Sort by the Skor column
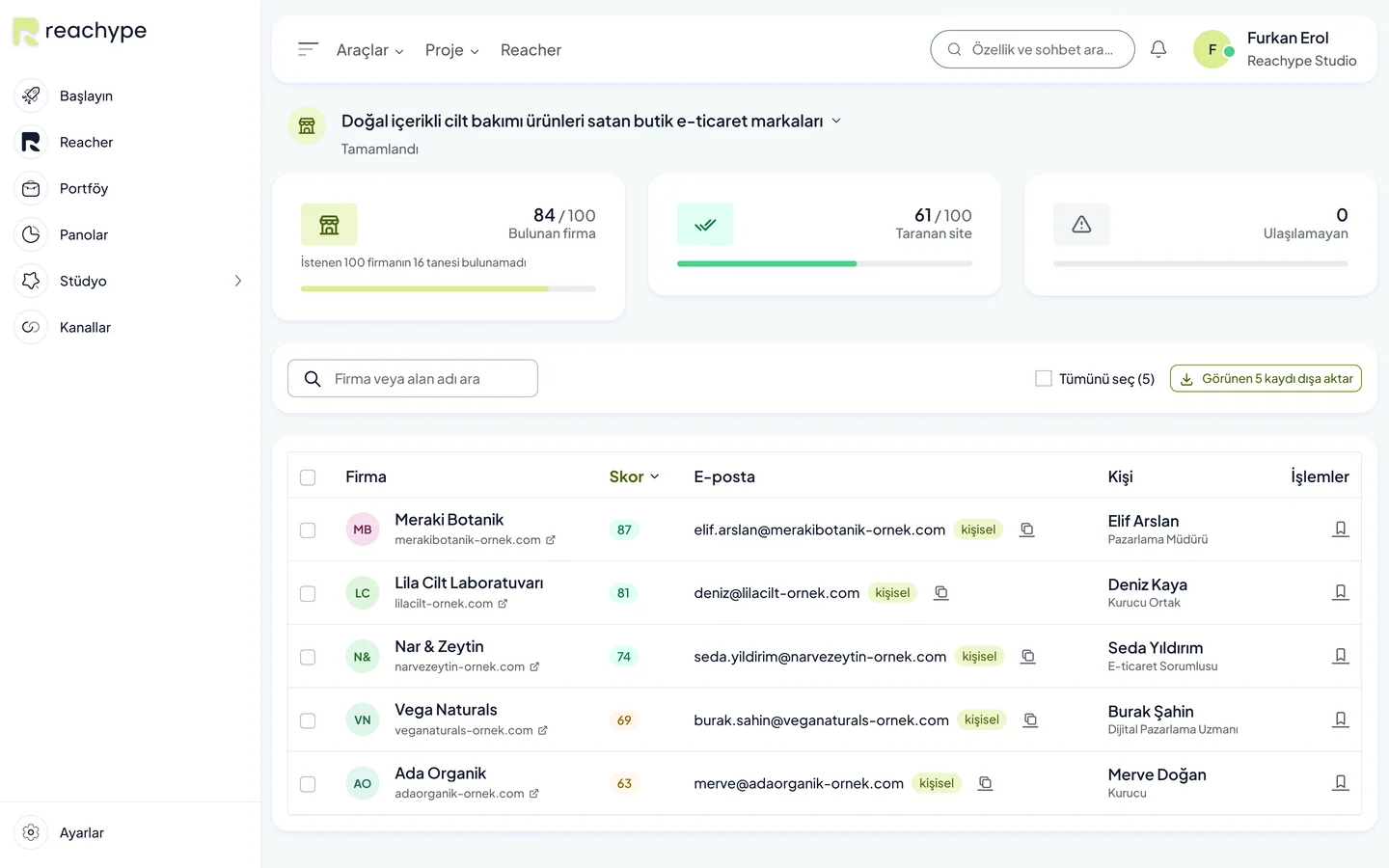Image resolution: width=1389 pixels, height=868 pixels. tap(634, 476)
